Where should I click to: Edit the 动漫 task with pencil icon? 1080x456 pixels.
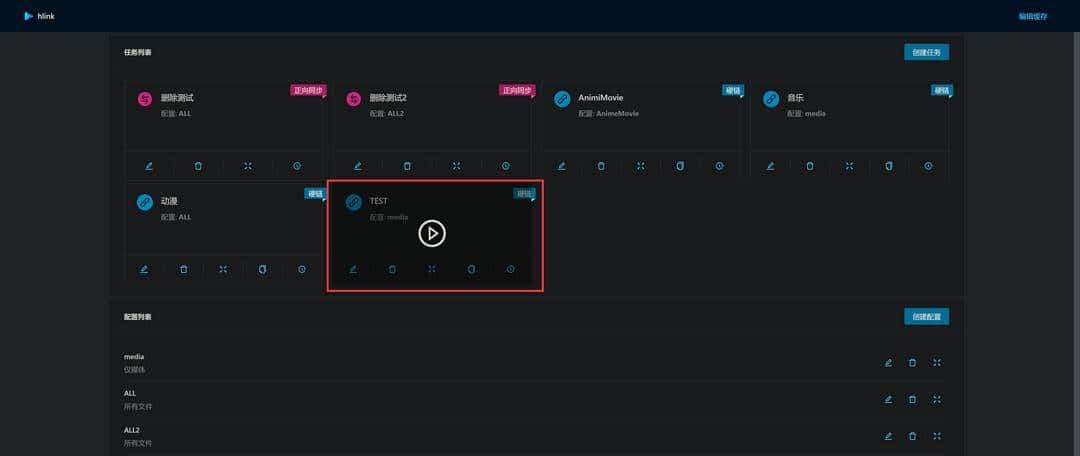[x=144, y=269]
